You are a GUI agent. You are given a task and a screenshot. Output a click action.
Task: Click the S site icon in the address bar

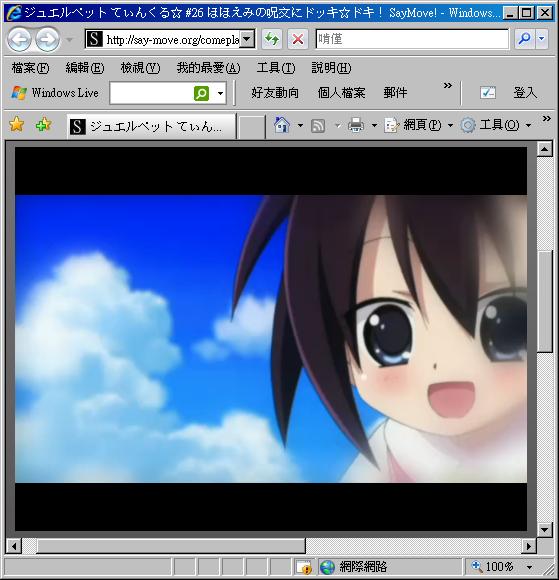point(94,39)
